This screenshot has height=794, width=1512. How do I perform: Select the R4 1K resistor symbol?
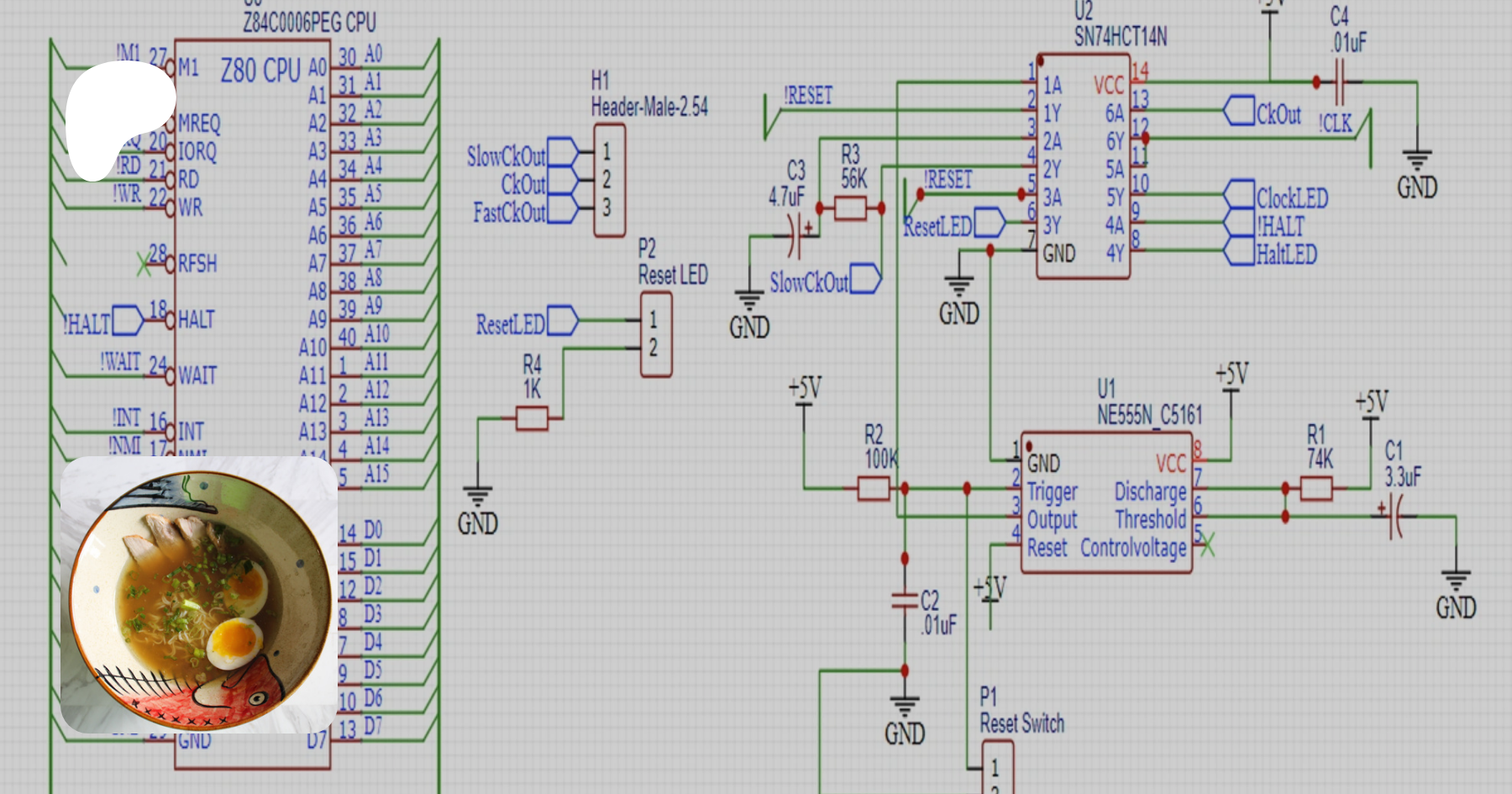532,418
